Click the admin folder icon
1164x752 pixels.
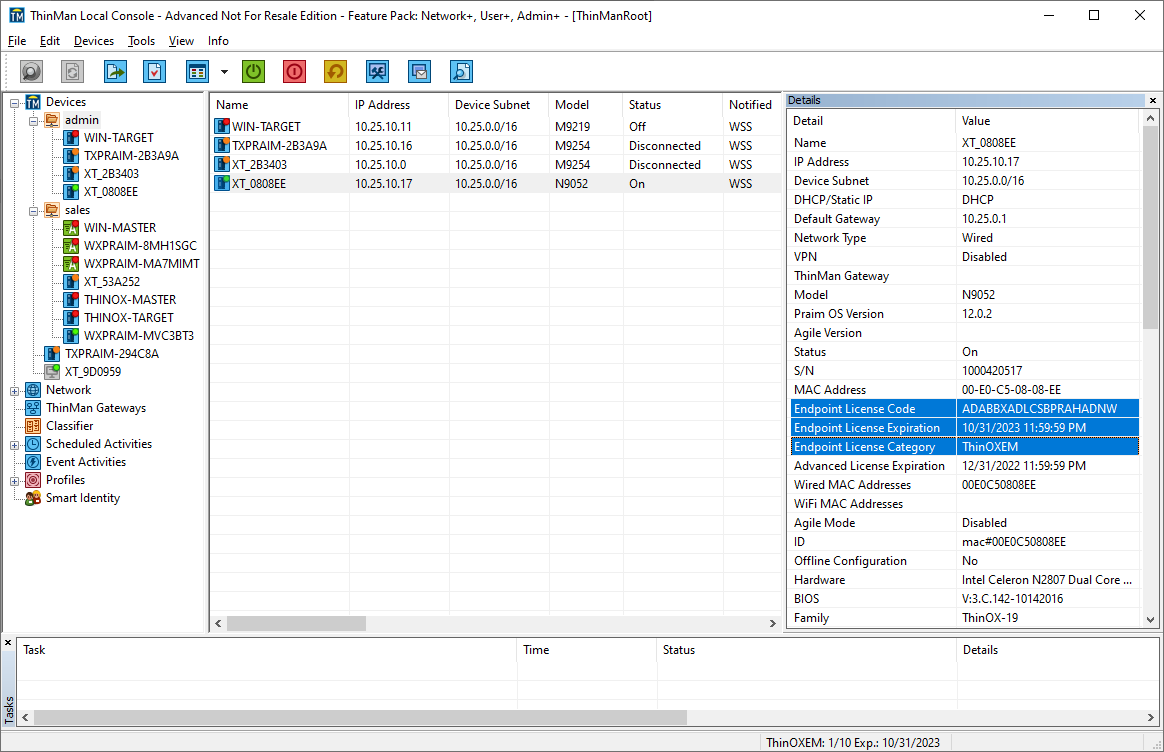coord(52,120)
